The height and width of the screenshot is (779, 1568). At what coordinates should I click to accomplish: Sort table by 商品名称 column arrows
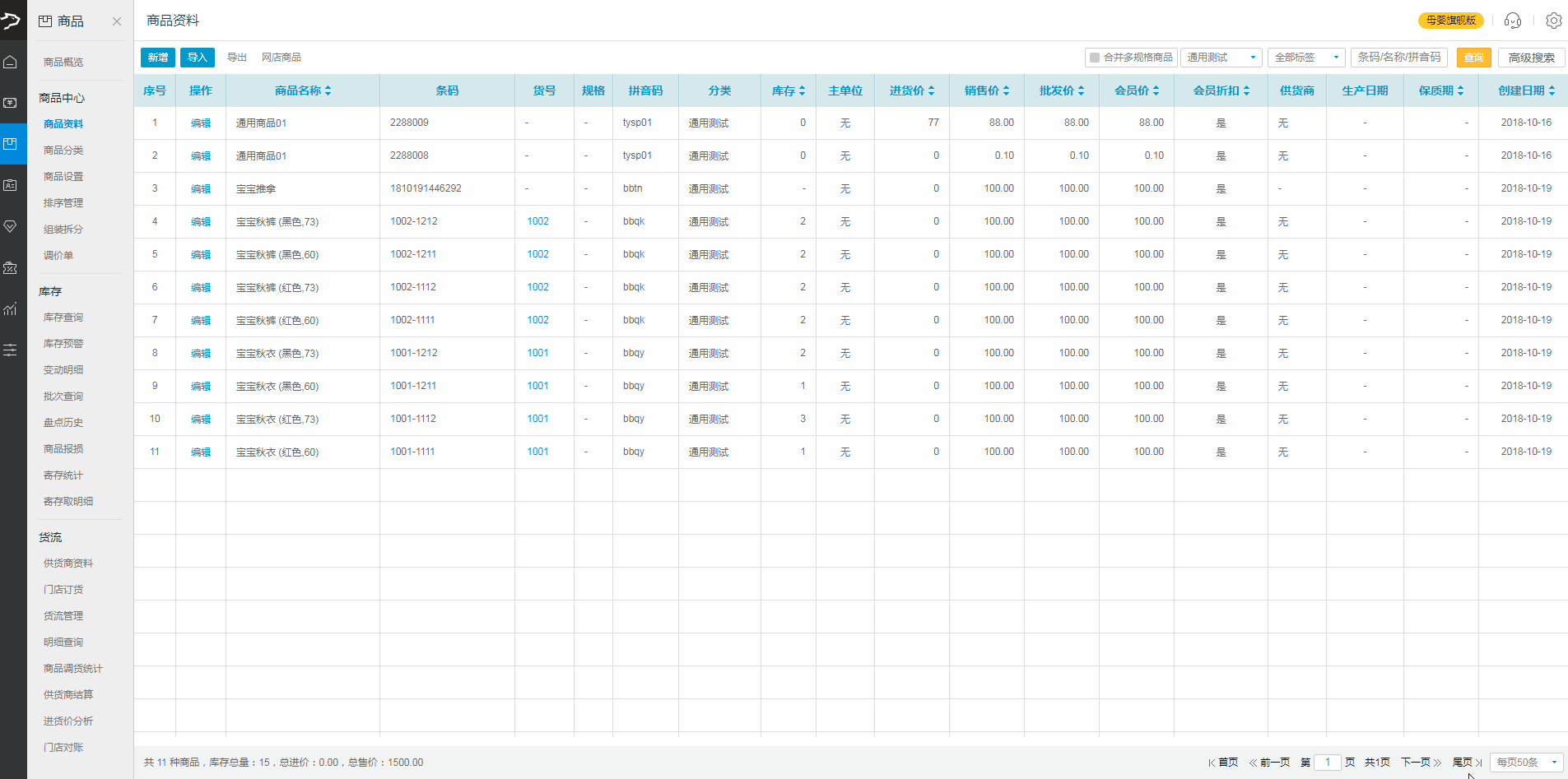tap(328, 90)
